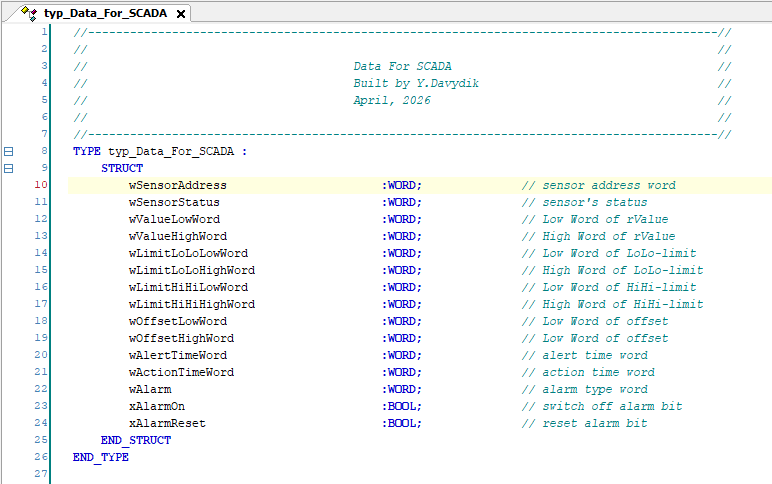The width and height of the screenshot is (772, 484).
Task: Click the BOOL type of xAlarmOn
Action: [x=402, y=406]
